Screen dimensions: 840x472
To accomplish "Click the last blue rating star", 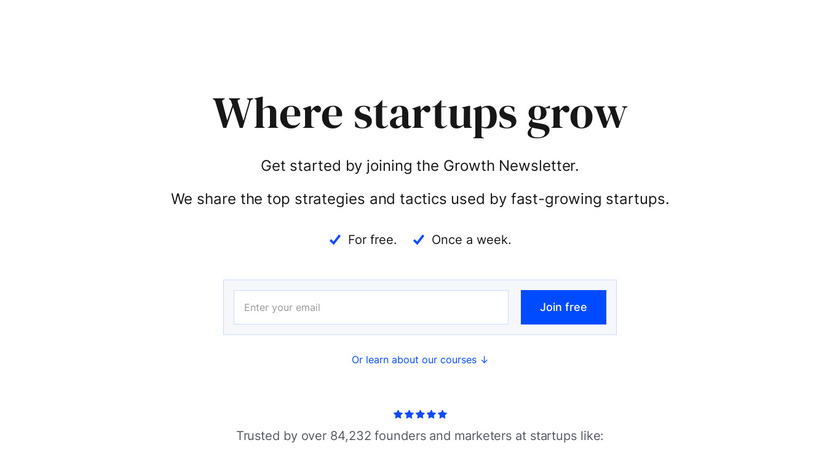I will [442, 414].
